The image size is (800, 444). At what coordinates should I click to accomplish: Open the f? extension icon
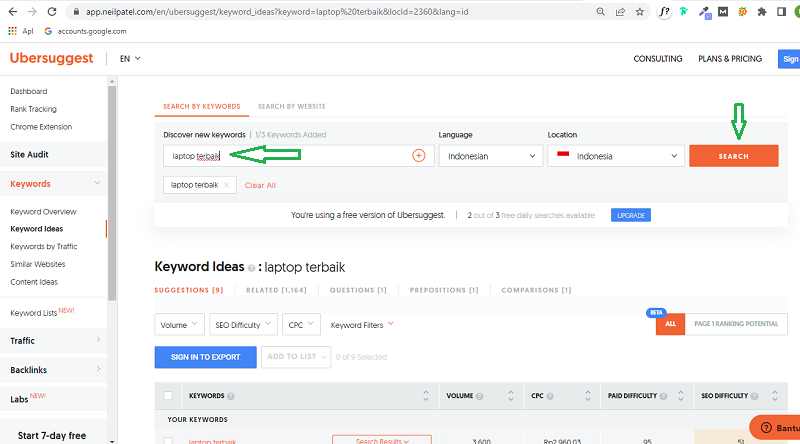coord(664,11)
